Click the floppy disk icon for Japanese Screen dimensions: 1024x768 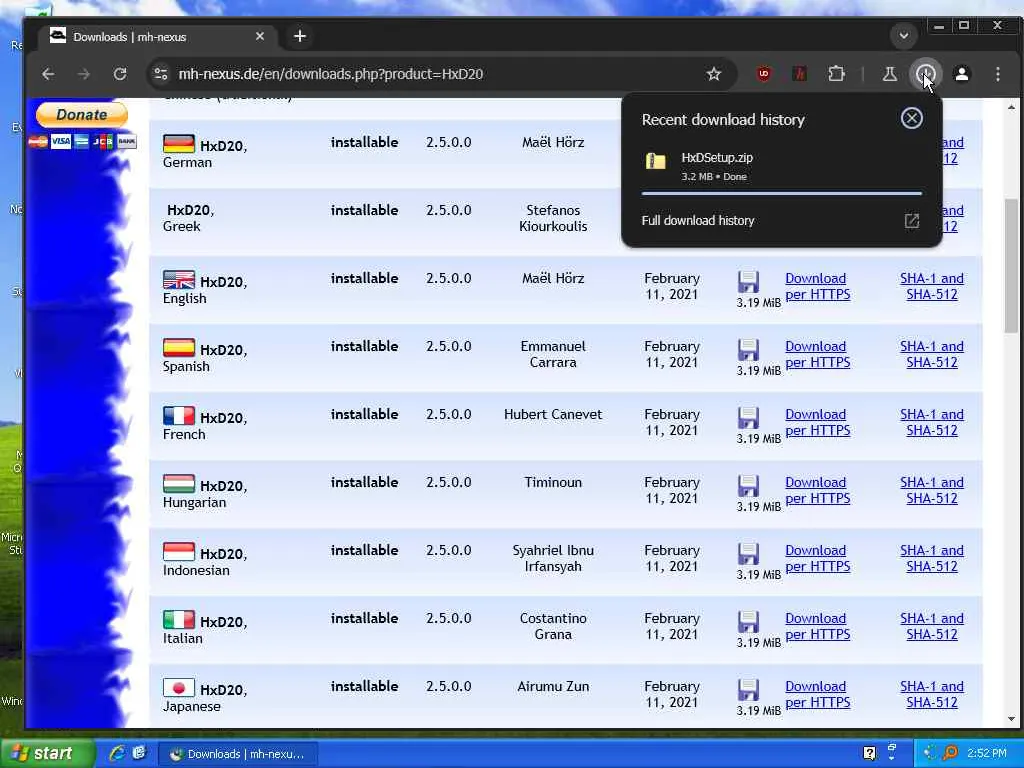point(748,689)
